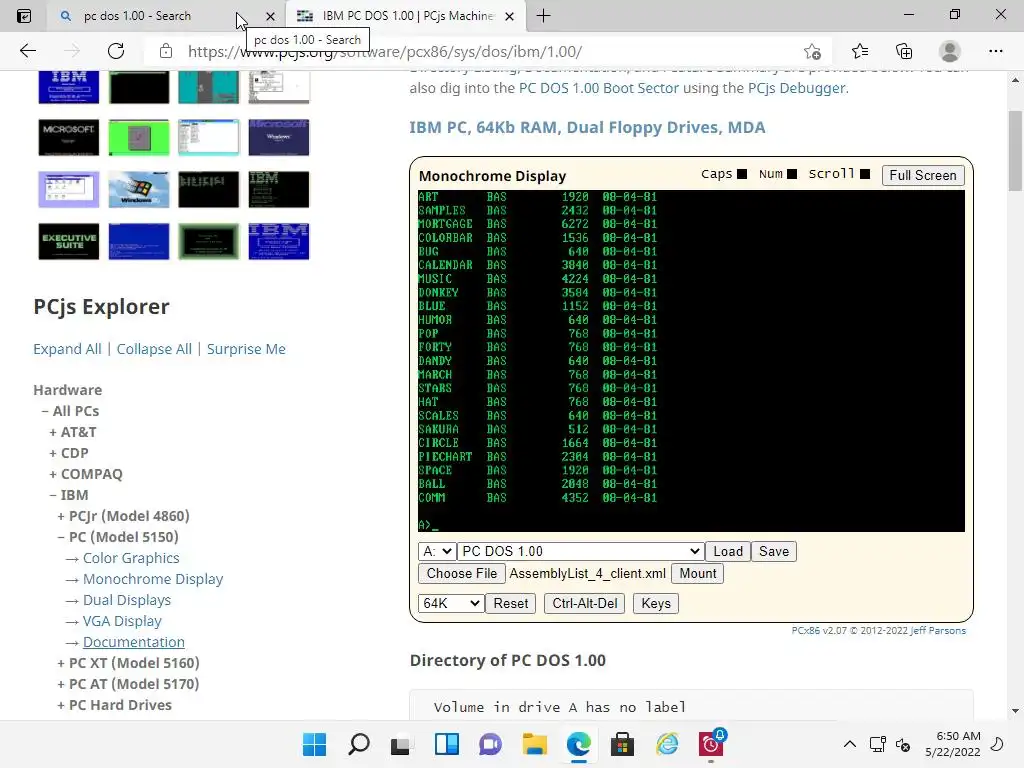
Task: Open the Collections icon in toolbar
Action: tap(904, 51)
